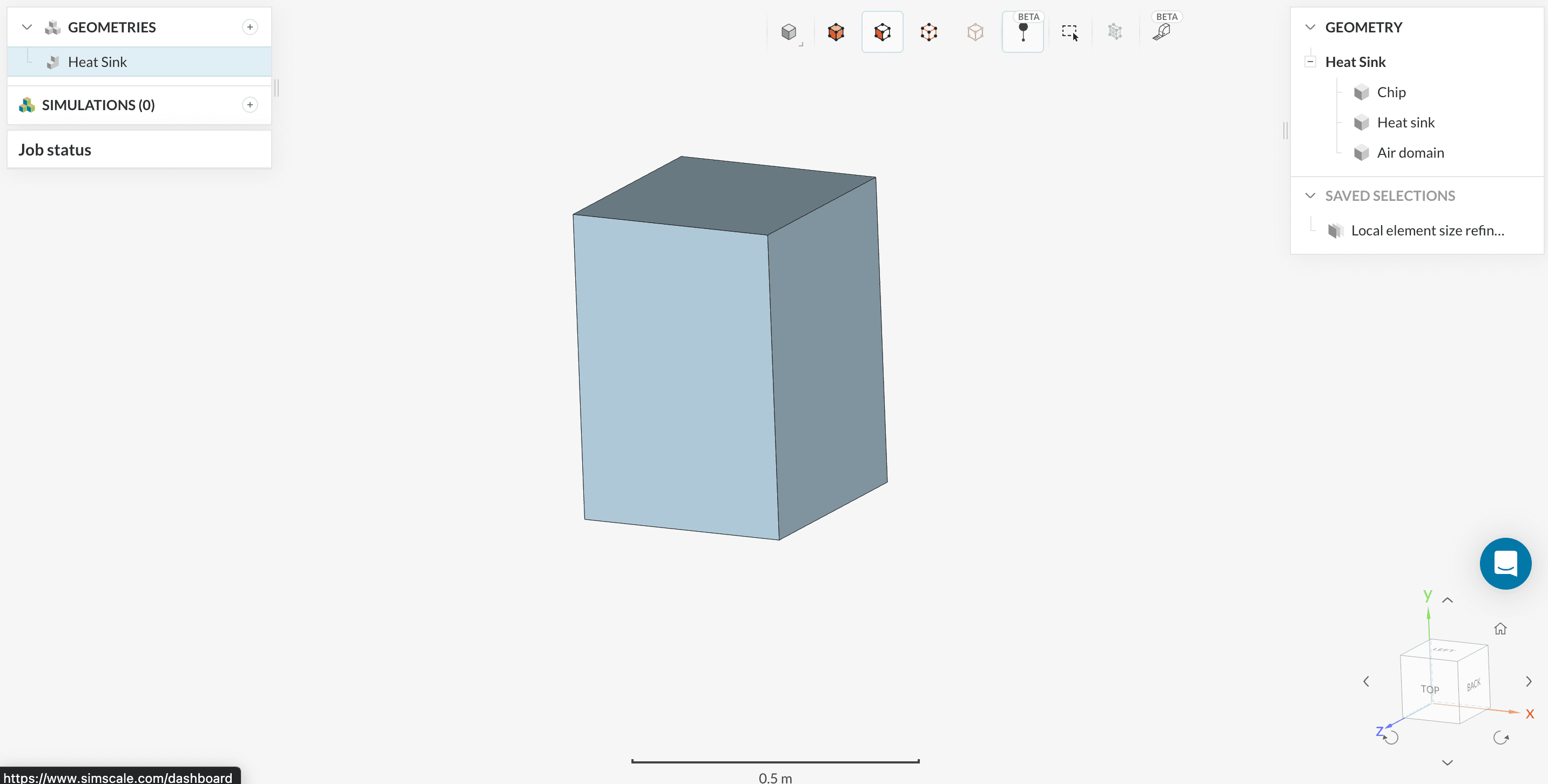
Task: Collapse the GEOMETRIES section chevron
Action: (26, 27)
